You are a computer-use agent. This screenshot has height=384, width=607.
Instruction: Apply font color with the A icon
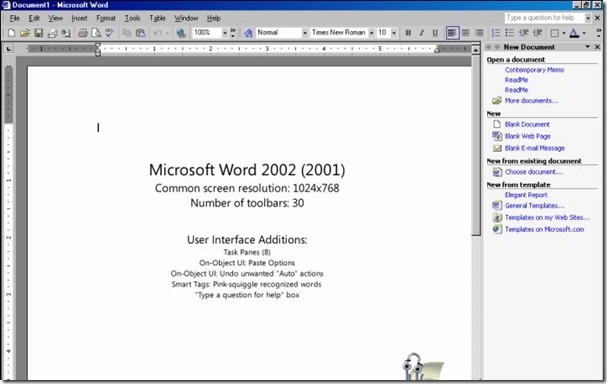pos(574,33)
